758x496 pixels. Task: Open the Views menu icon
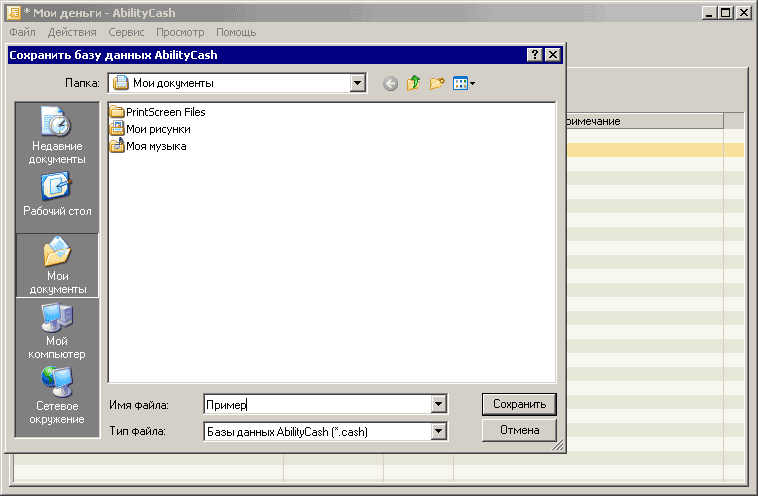(x=463, y=84)
